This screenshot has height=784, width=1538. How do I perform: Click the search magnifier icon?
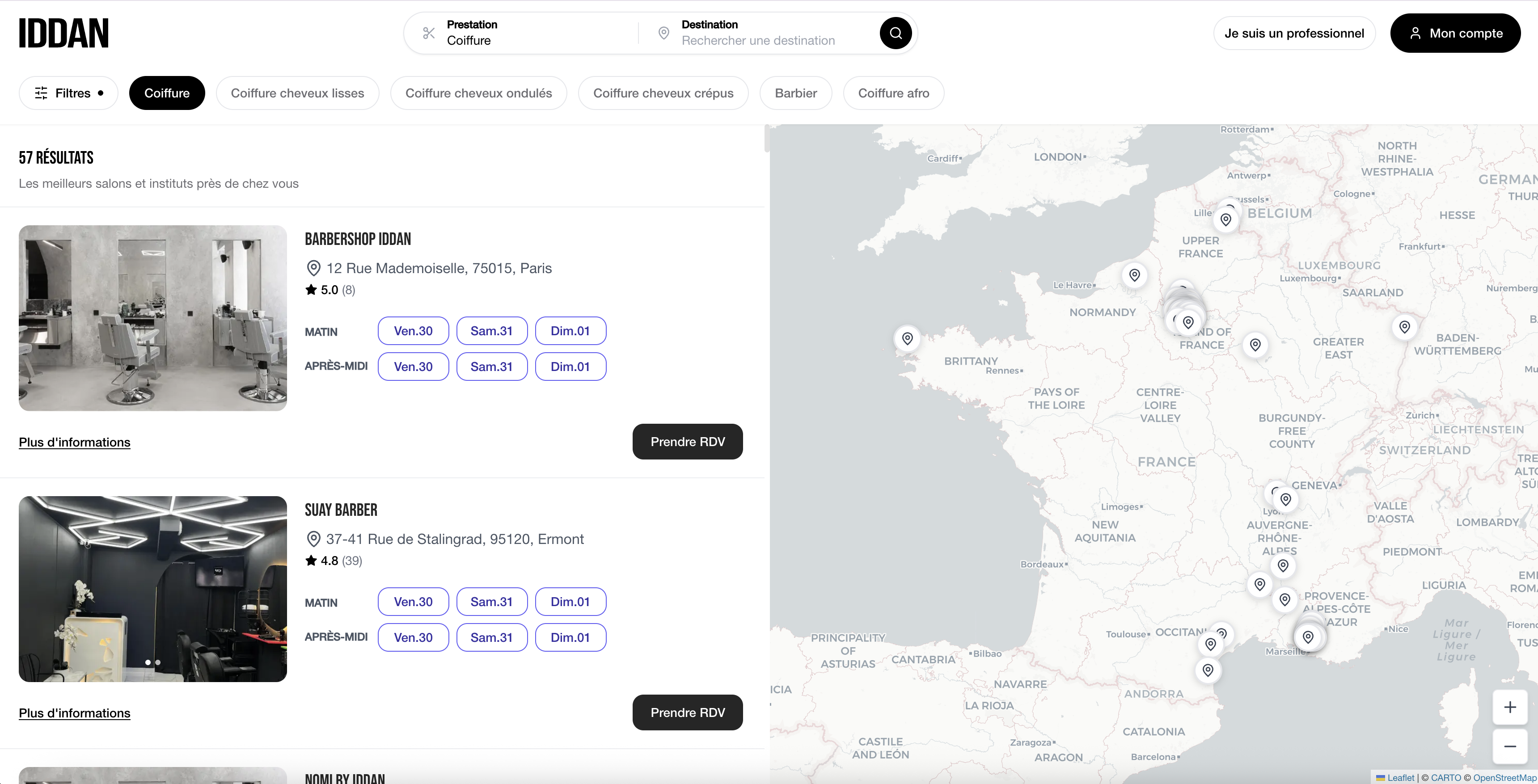click(x=895, y=33)
